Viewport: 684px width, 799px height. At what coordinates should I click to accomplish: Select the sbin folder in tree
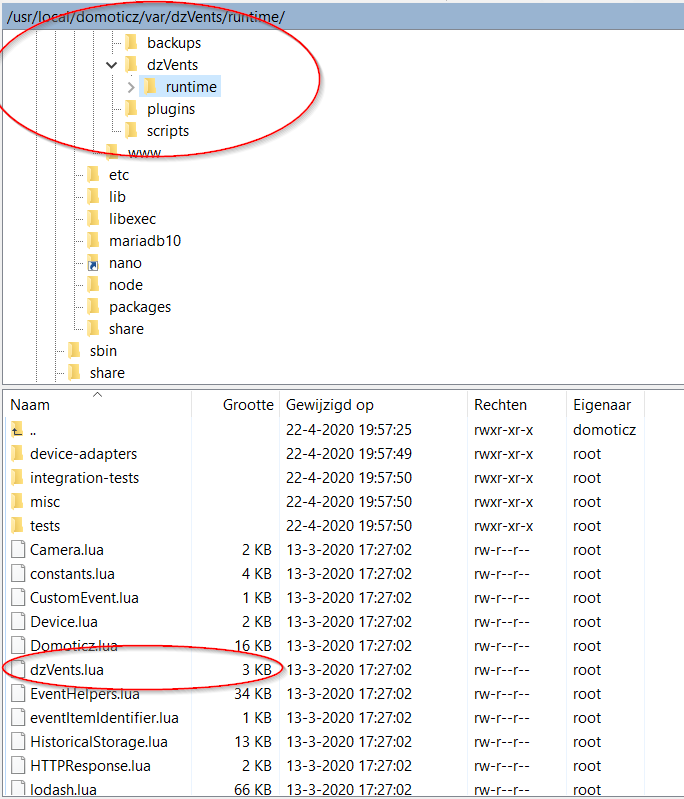pos(103,351)
